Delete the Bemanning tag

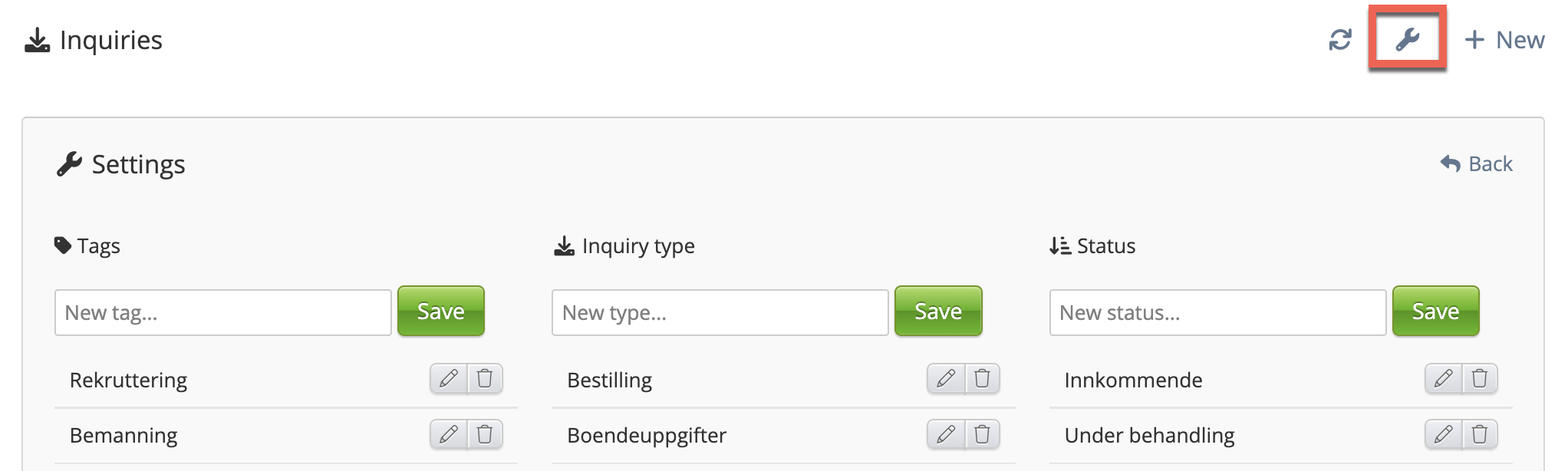pos(485,434)
